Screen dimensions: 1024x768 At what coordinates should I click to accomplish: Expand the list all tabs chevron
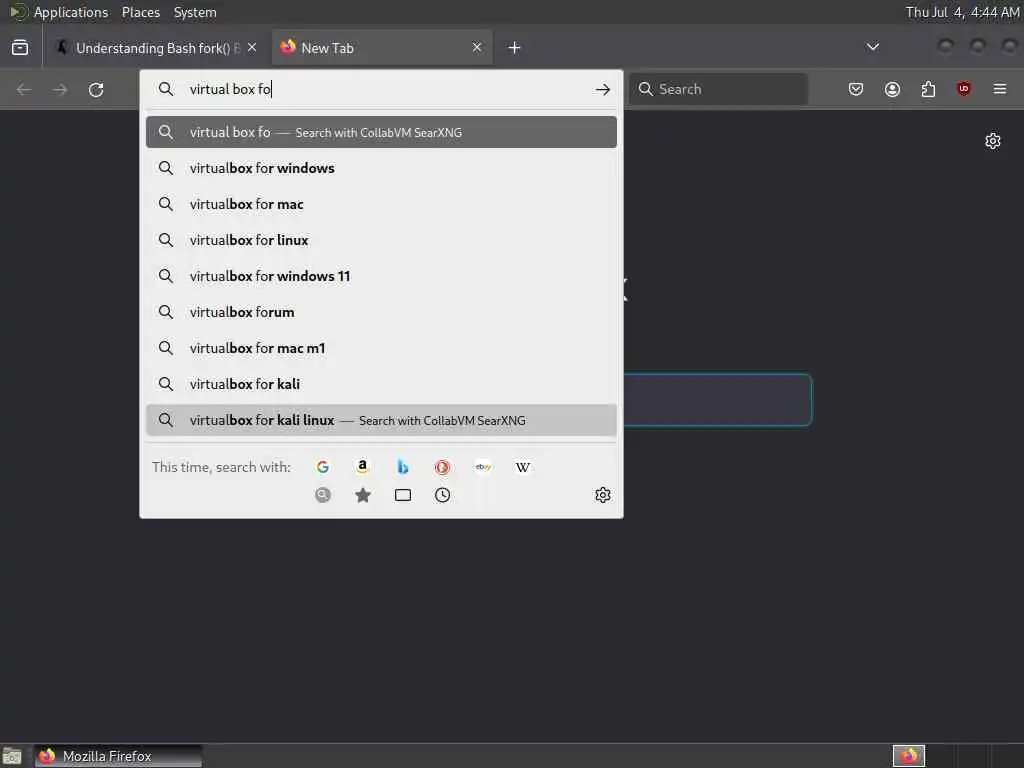pyautogui.click(x=872, y=47)
